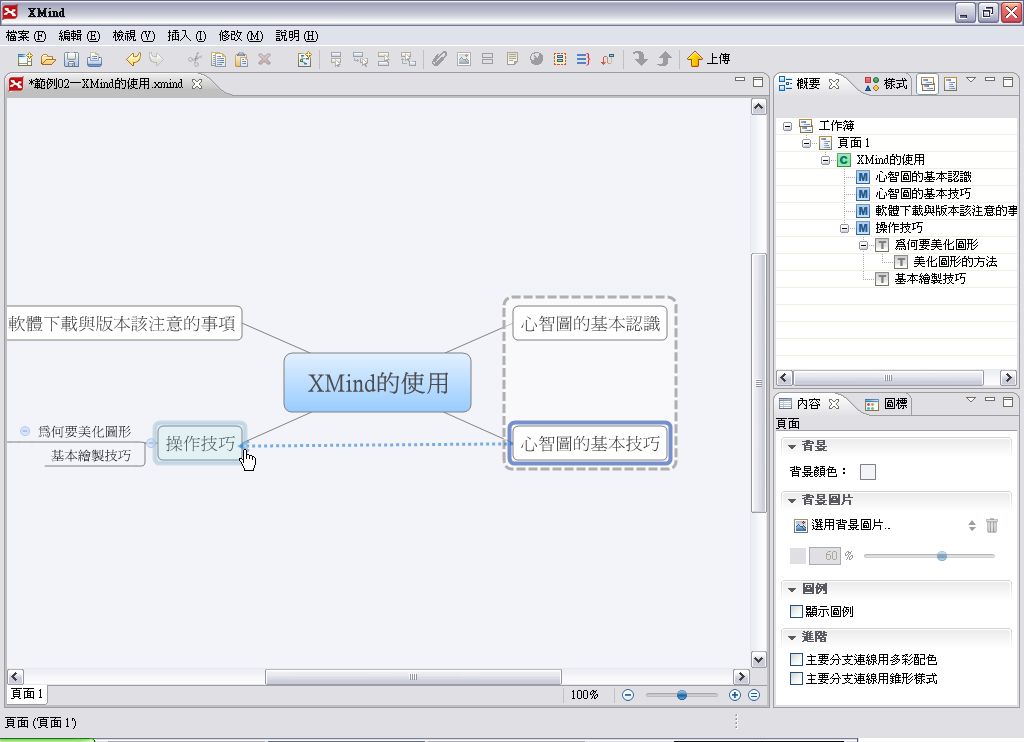Paste using the clipboard toolbar icon
The image size is (1024, 742).
click(241, 59)
